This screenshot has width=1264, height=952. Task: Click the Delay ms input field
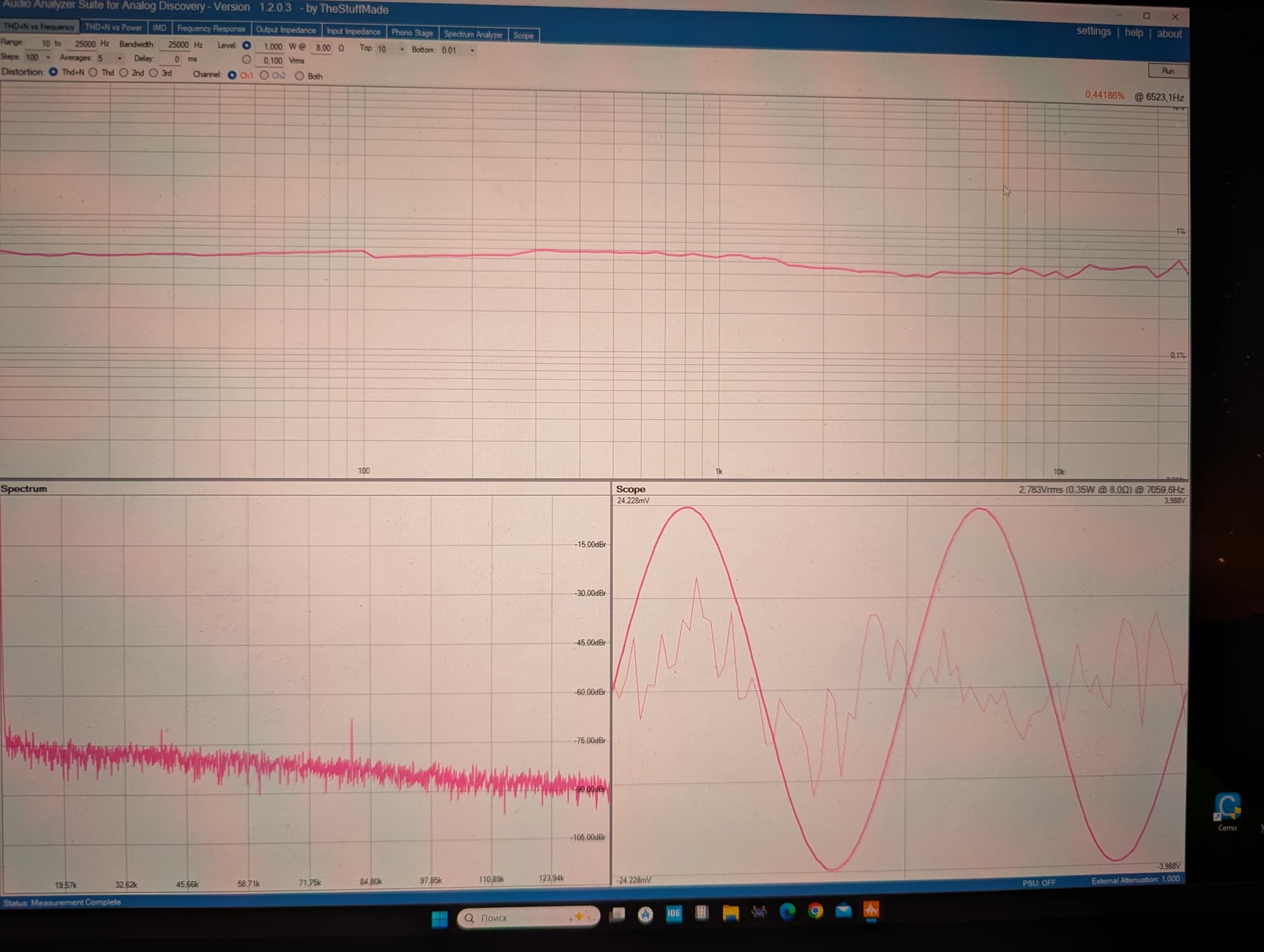[x=171, y=59]
